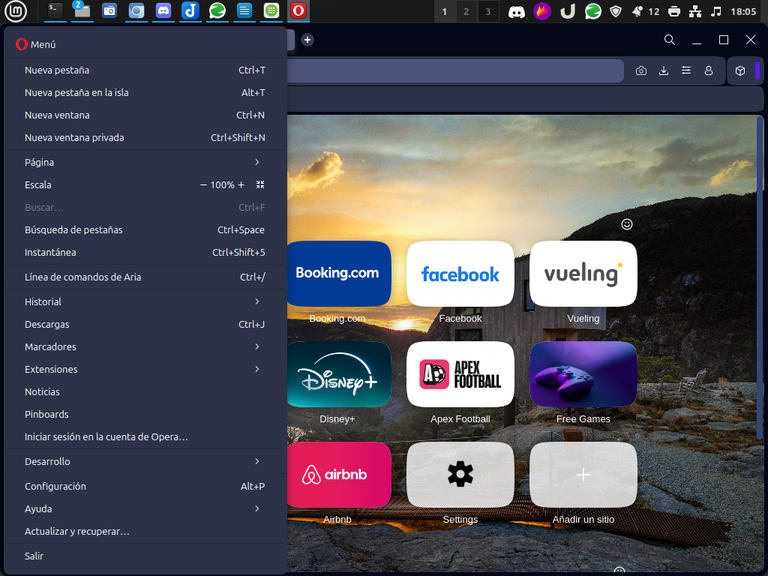Open the Free Games speed dial tile
Viewport: 768px width, 576px height.
[583, 374]
